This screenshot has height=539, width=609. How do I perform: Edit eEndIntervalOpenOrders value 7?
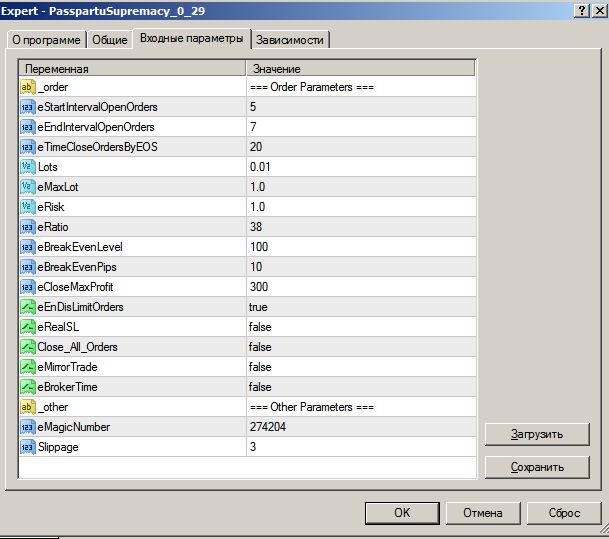coord(361,127)
